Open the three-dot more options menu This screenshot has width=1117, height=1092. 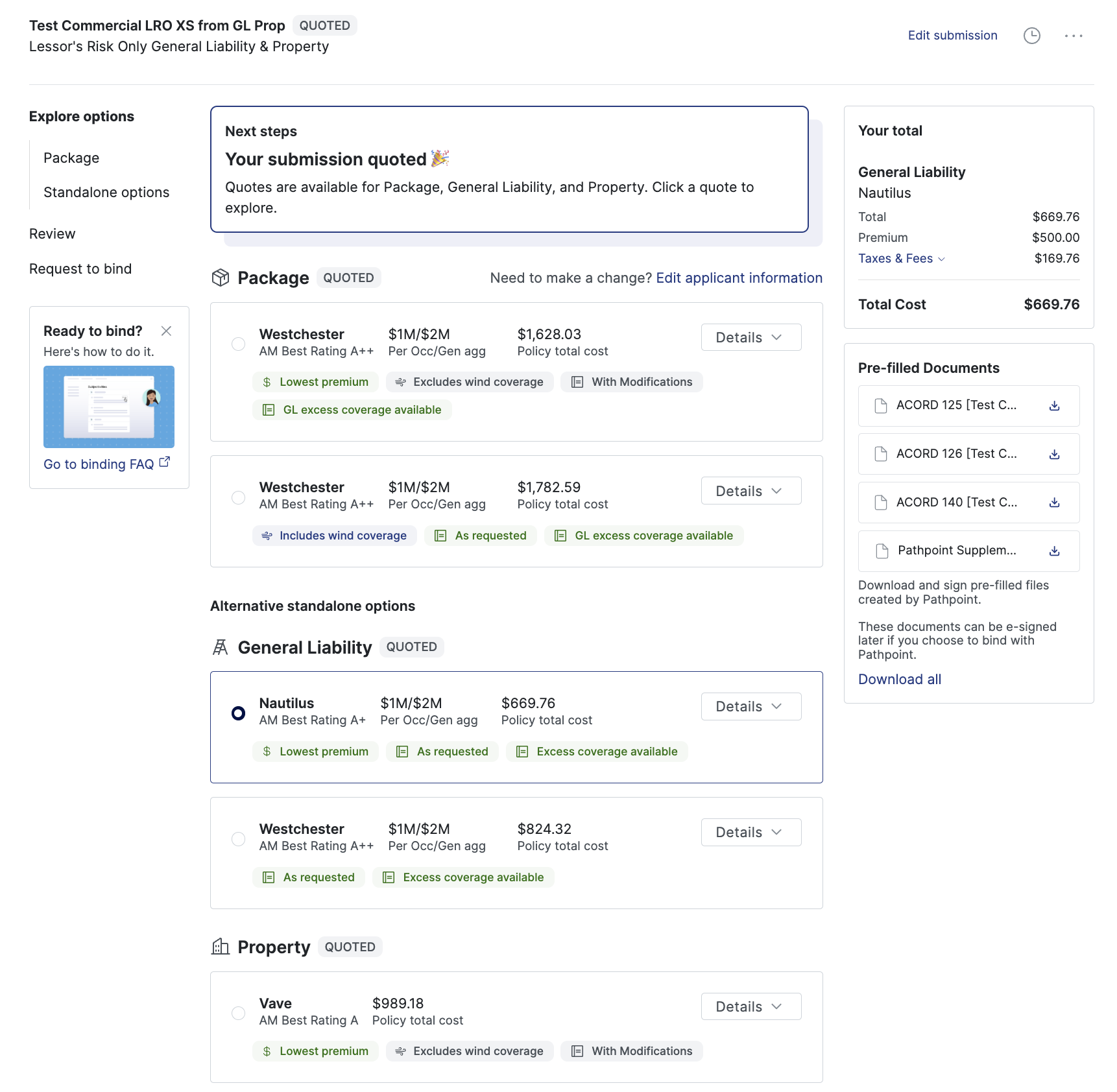pyautogui.click(x=1074, y=36)
